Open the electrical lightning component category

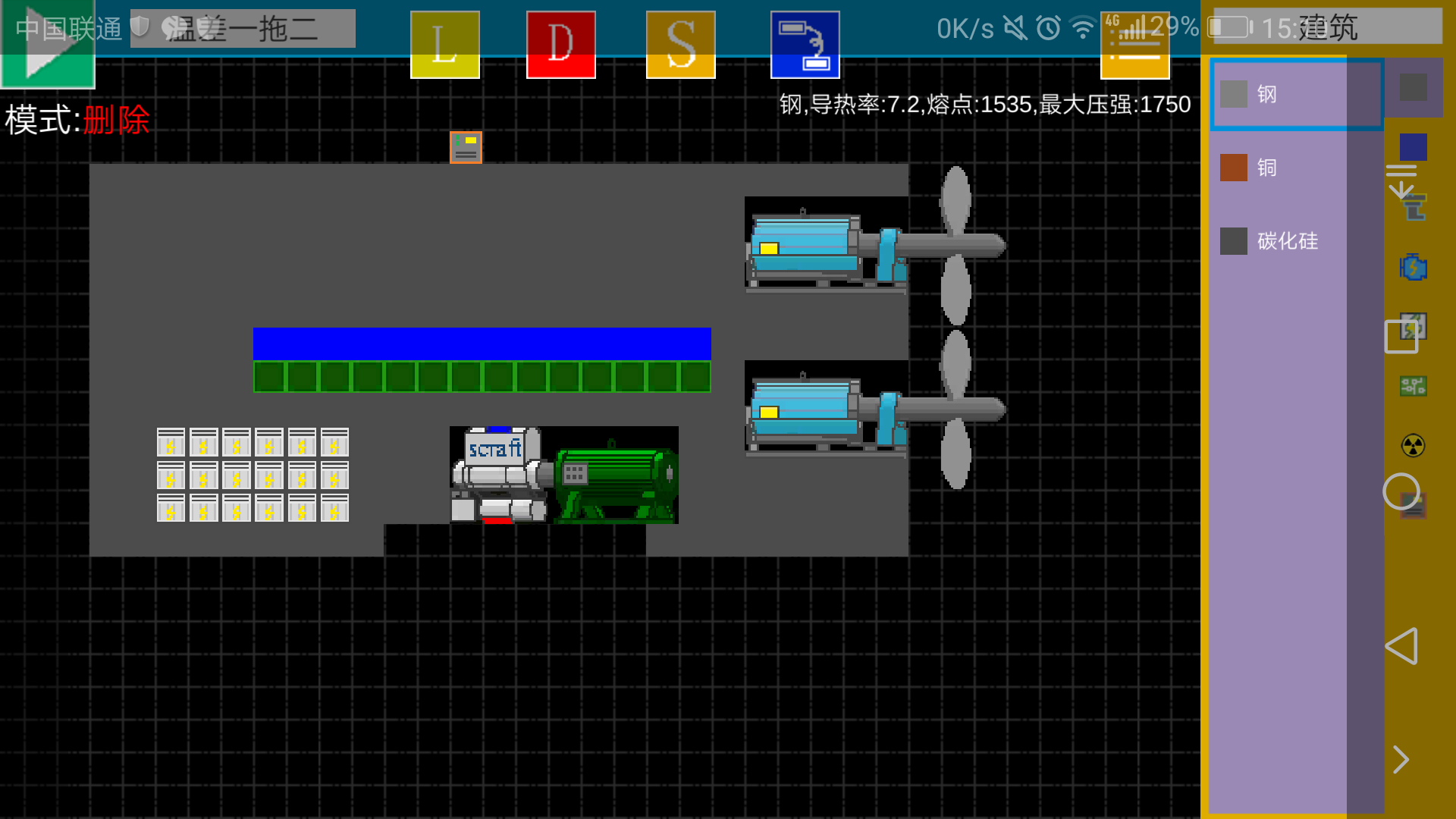[x=1414, y=327]
